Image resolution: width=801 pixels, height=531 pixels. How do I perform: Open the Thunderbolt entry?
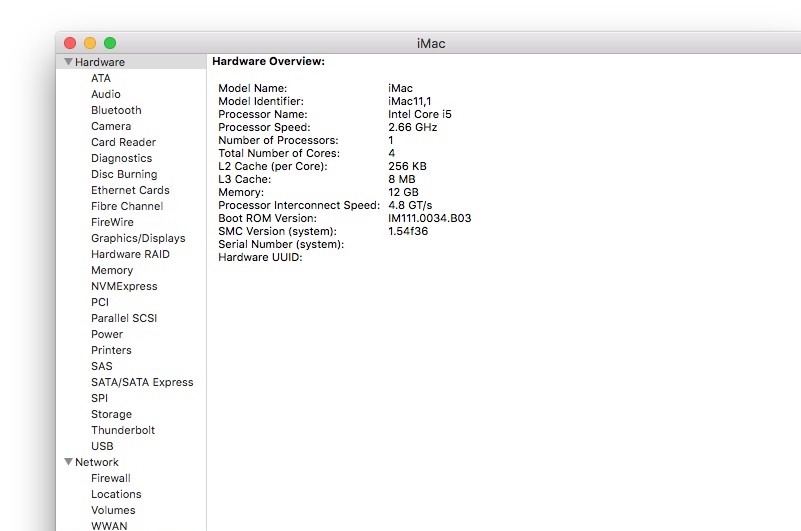pyautogui.click(x=123, y=430)
